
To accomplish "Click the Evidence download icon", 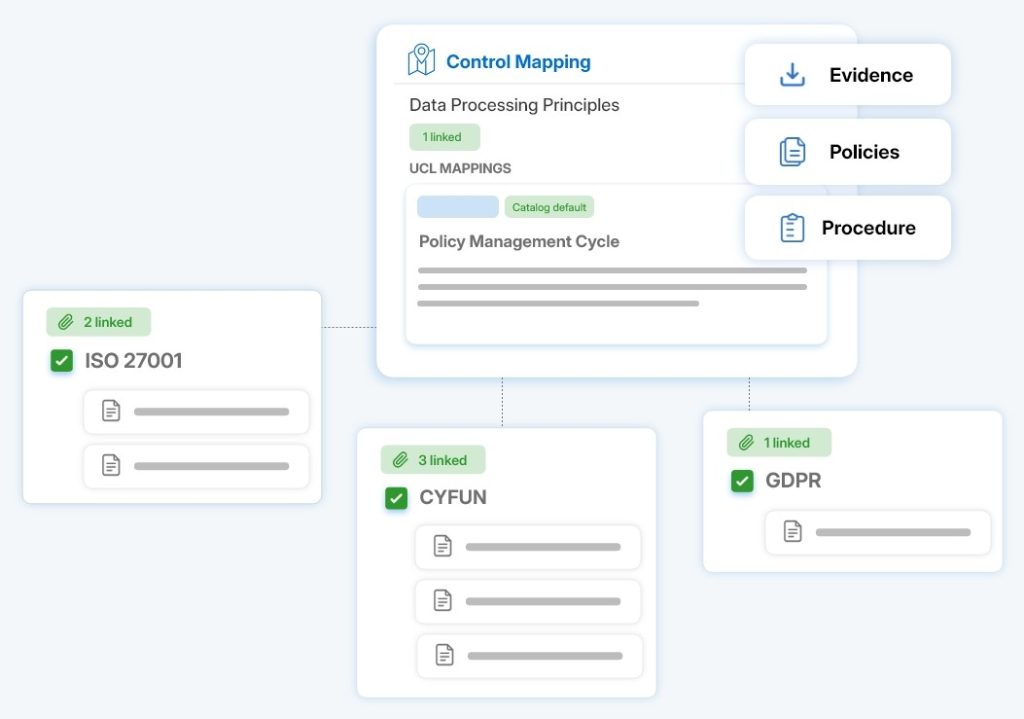I will coord(792,74).
